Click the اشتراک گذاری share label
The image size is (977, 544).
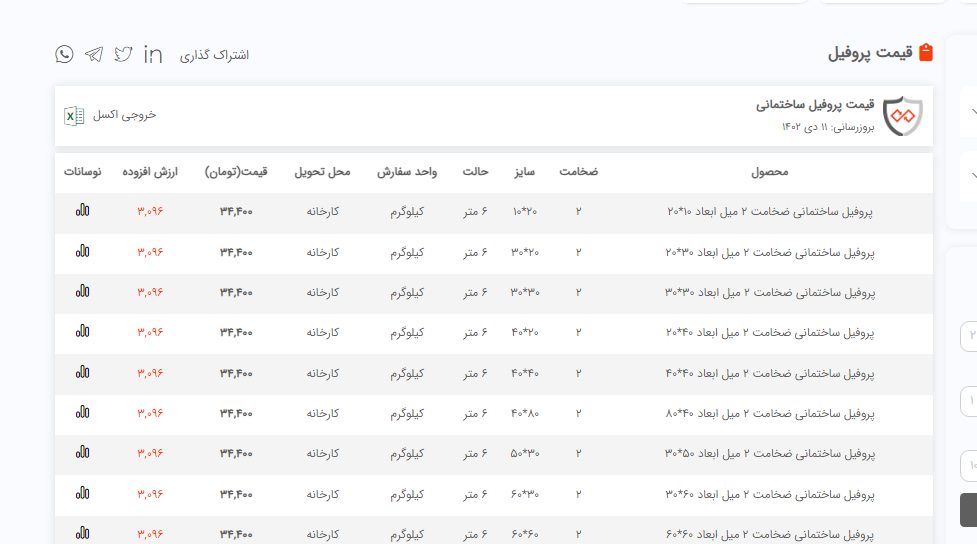(214, 55)
